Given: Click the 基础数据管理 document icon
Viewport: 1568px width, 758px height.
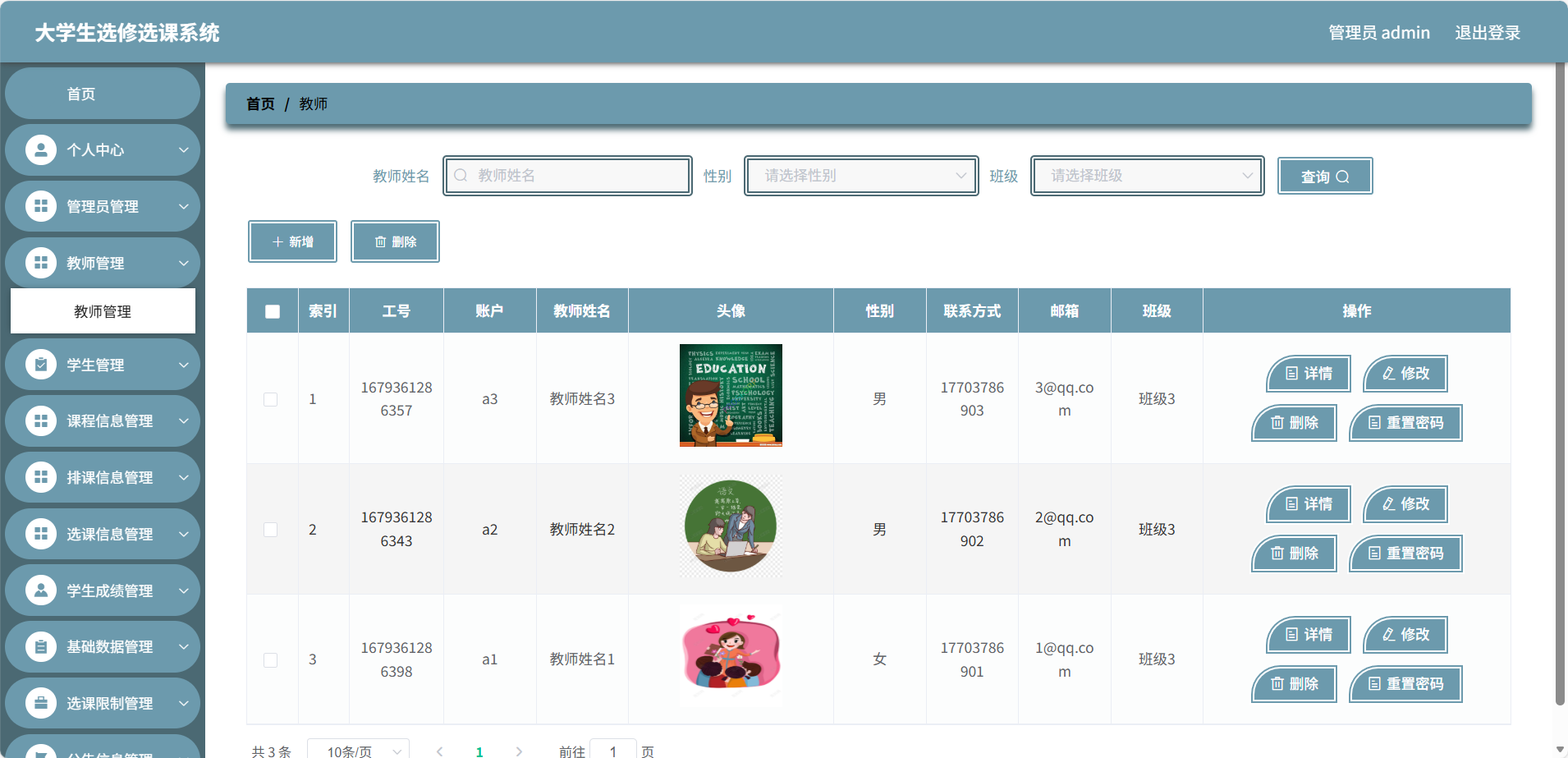Looking at the screenshot, I should click(41, 646).
